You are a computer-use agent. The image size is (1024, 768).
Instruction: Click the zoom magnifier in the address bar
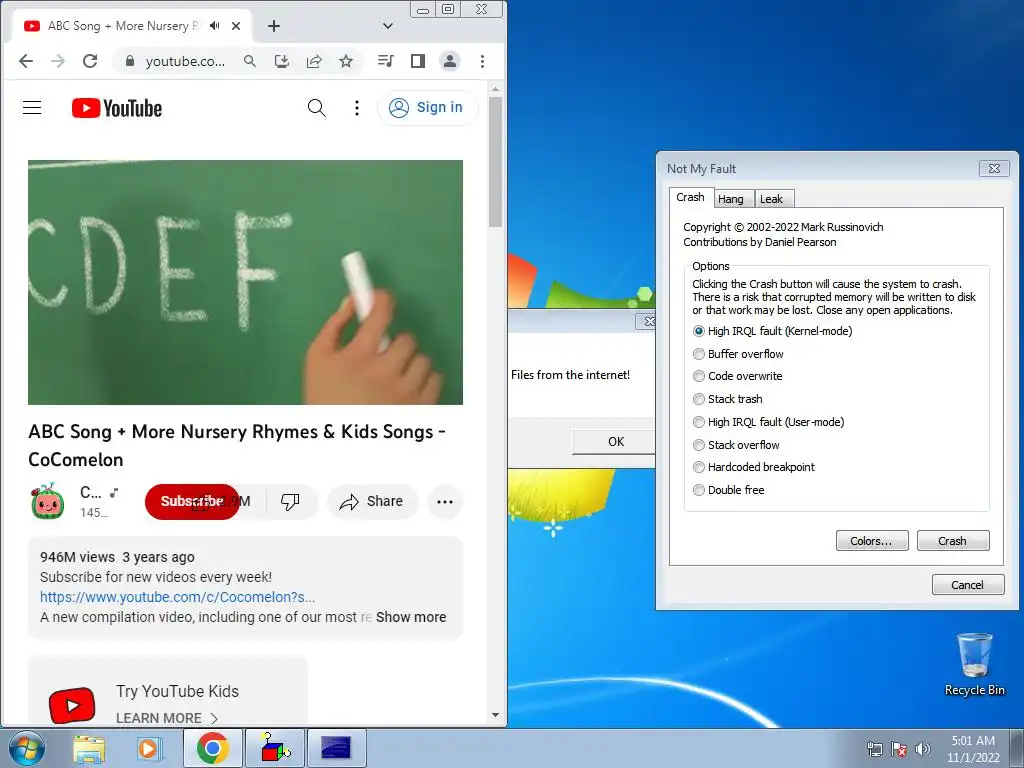pyautogui.click(x=249, y=61)
